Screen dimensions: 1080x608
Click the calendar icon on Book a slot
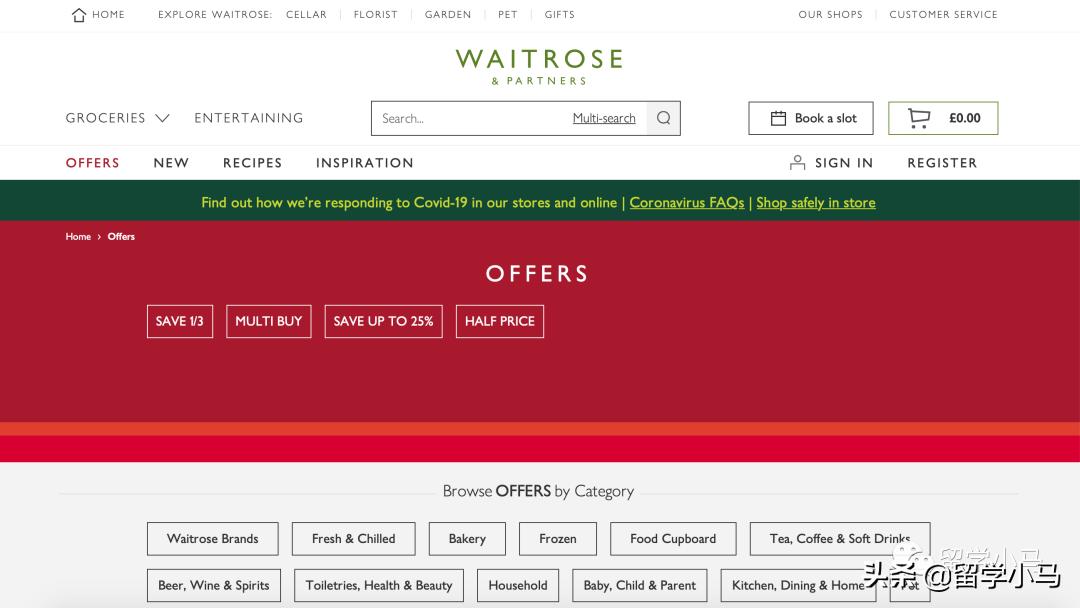point(778,118)
